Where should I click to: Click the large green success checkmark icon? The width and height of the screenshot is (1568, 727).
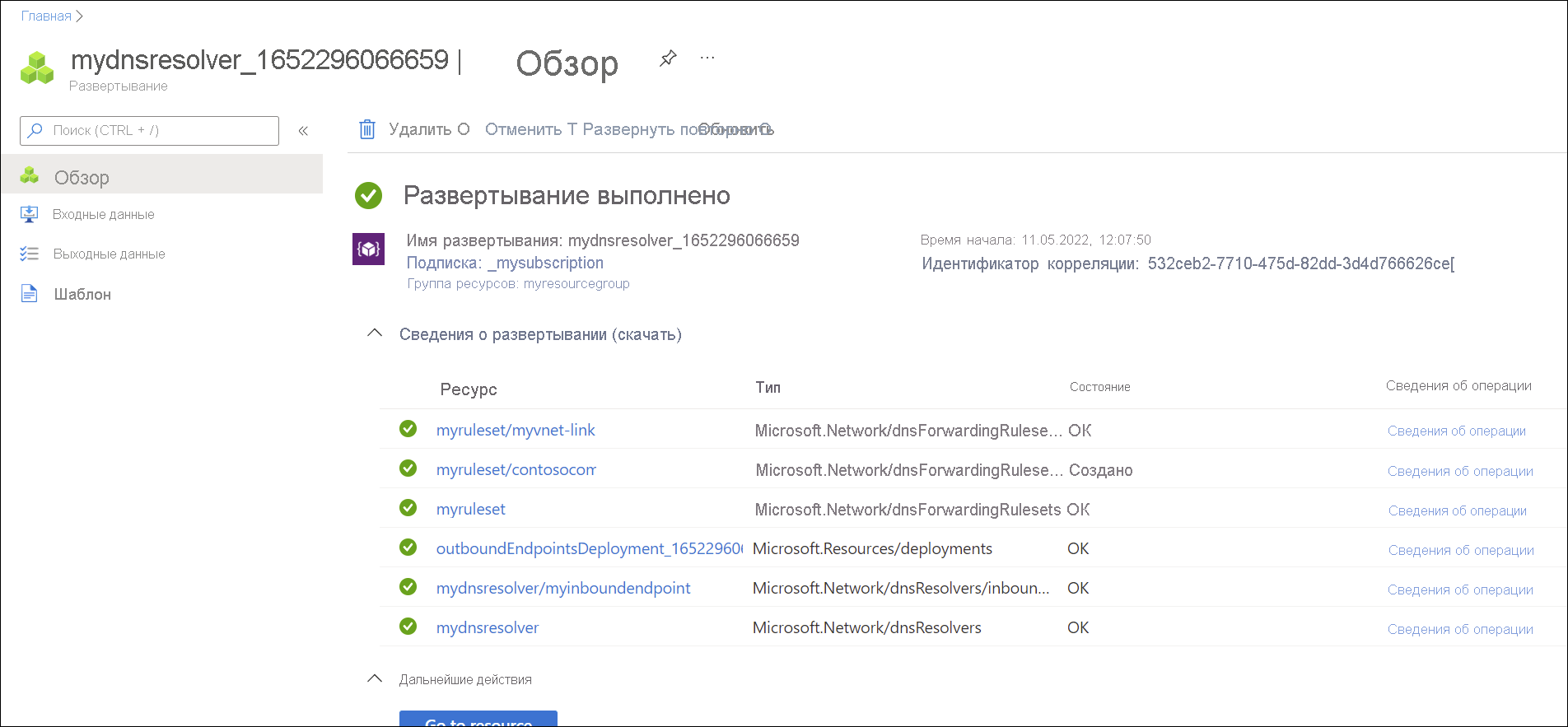[x=368, y=195]
